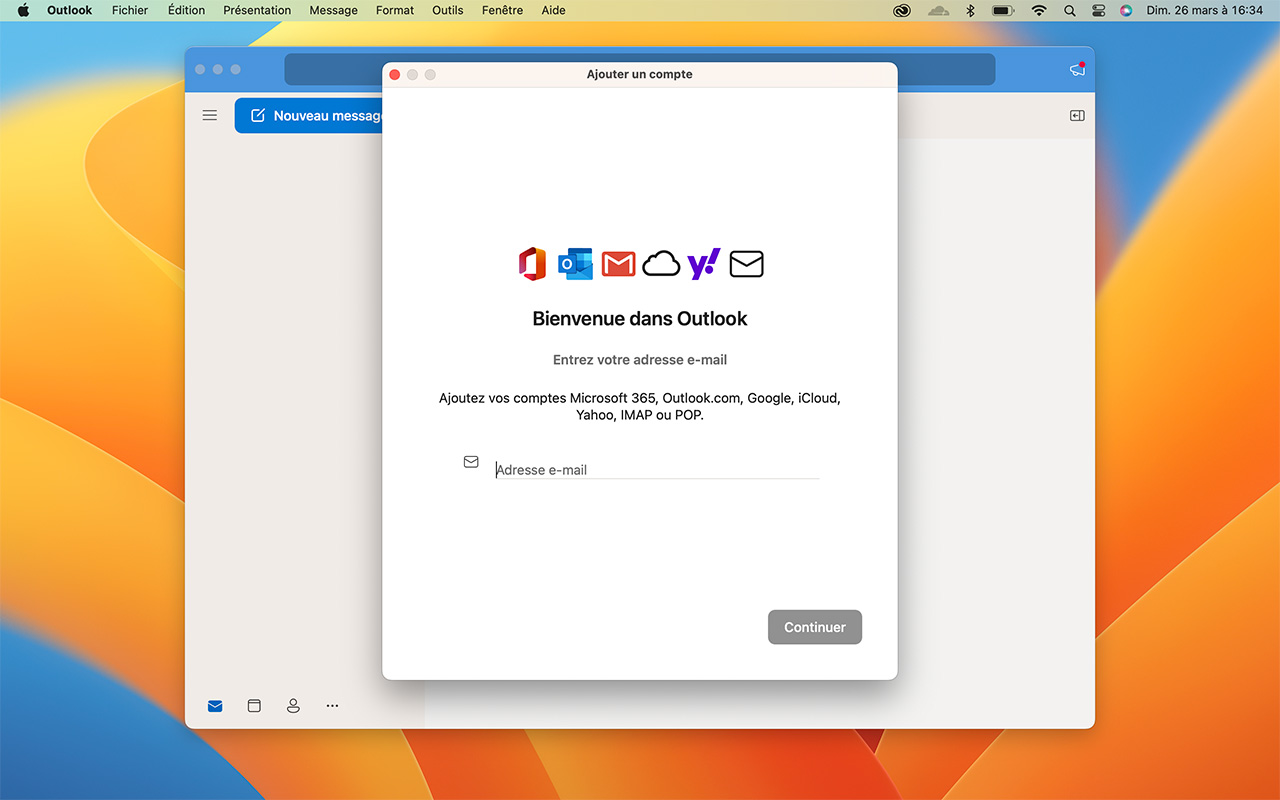Image resolution: width=1280 pixels, height=800 pixels.
Task: Click the Outlook search bar behind the dialog
Action: click(x=640, y=69)
